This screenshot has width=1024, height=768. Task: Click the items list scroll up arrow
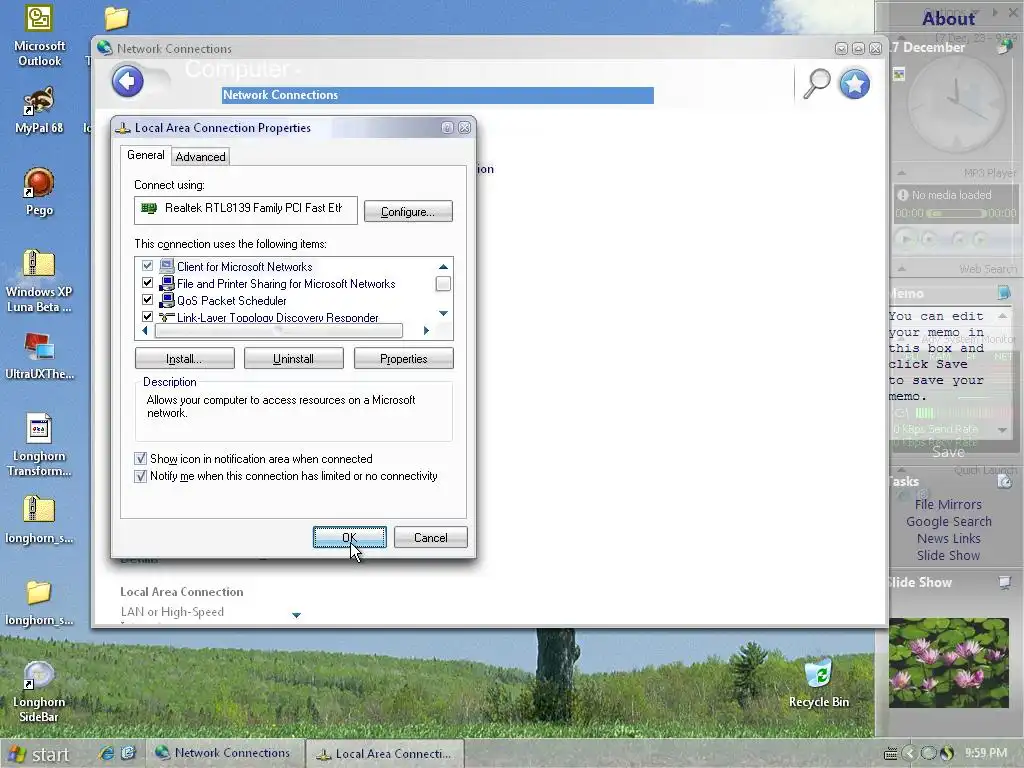[443, 266]
